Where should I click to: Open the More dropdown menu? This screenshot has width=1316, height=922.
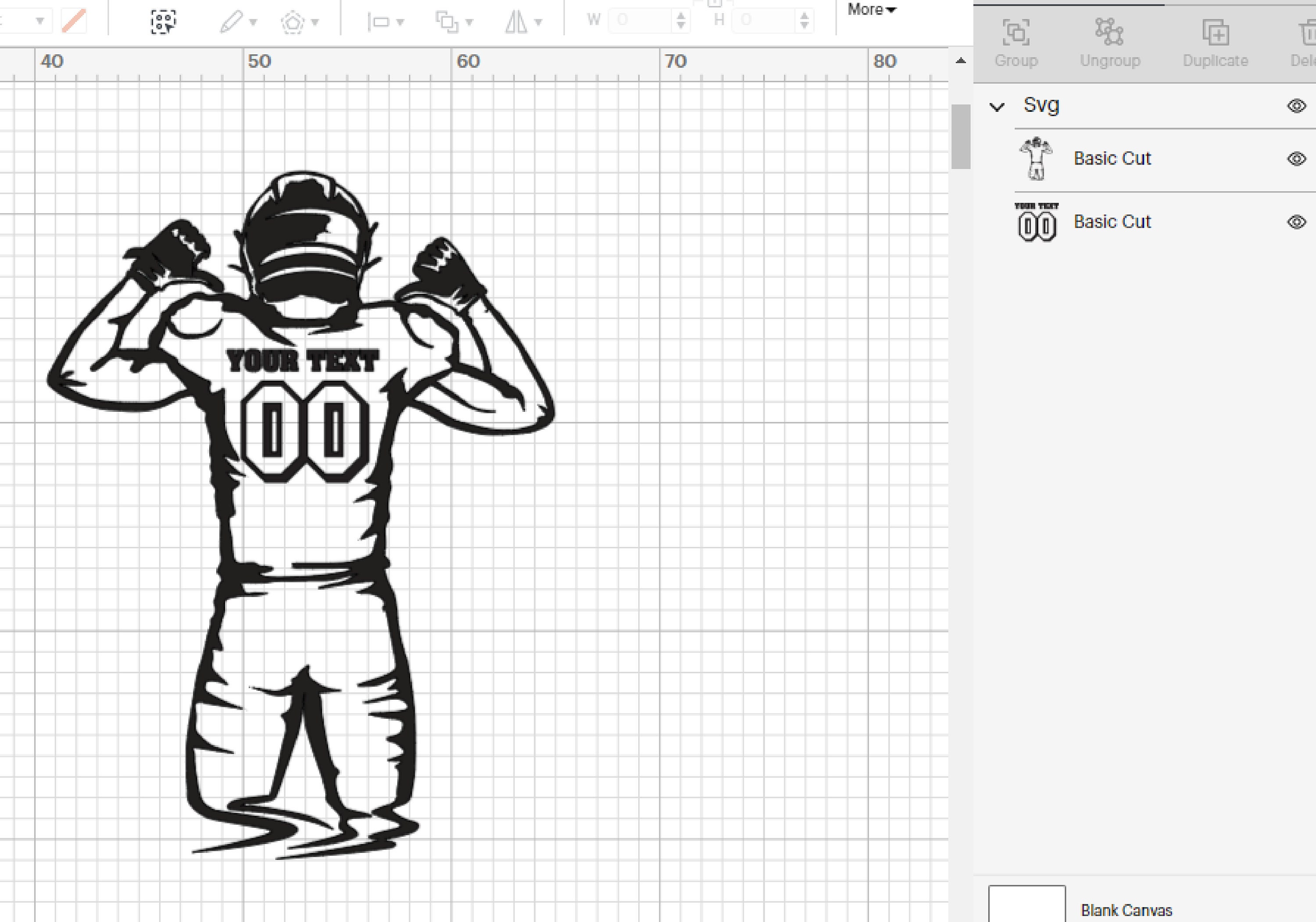[870, 9]
